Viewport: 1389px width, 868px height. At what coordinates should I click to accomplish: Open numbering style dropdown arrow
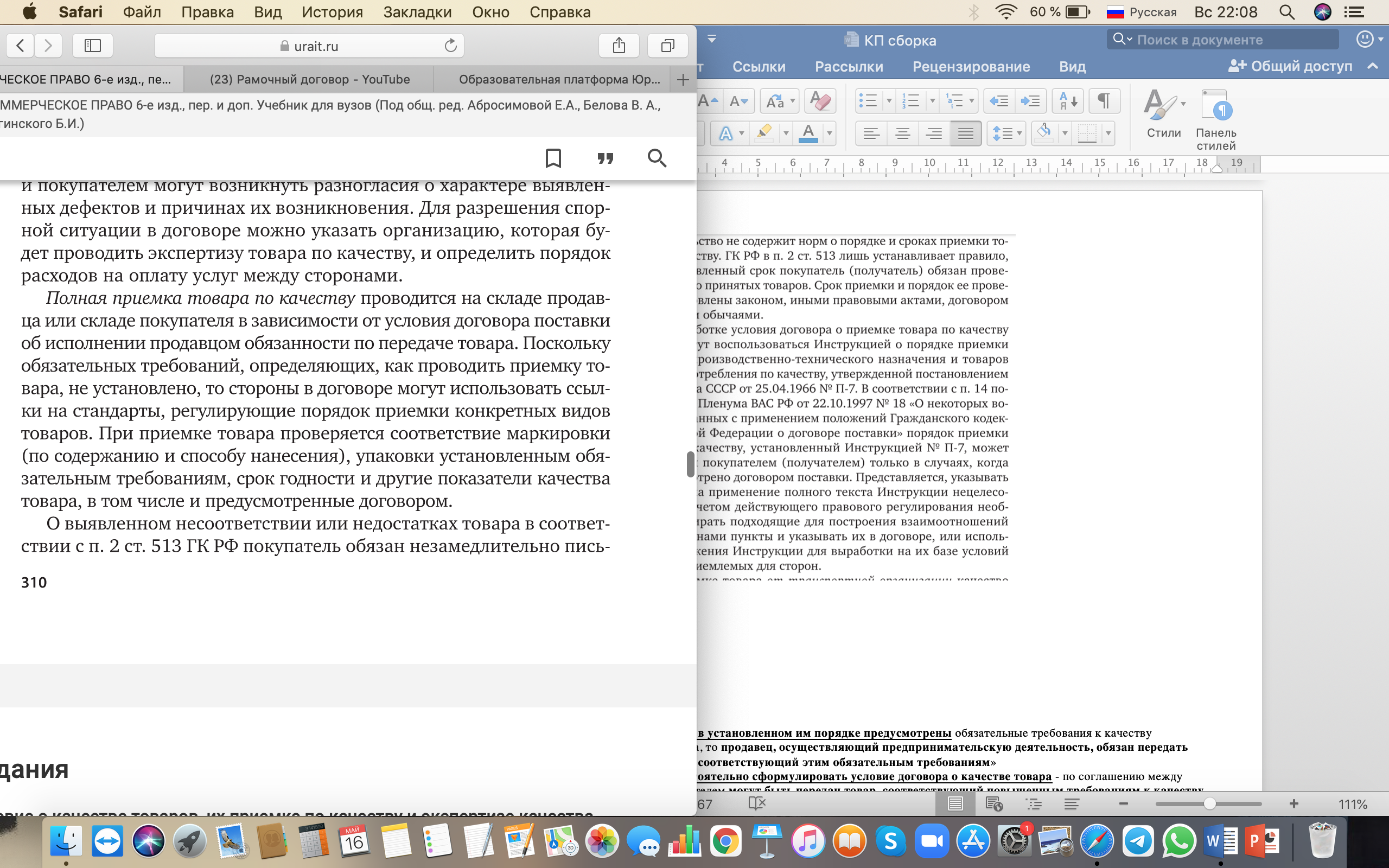point(932,101)
